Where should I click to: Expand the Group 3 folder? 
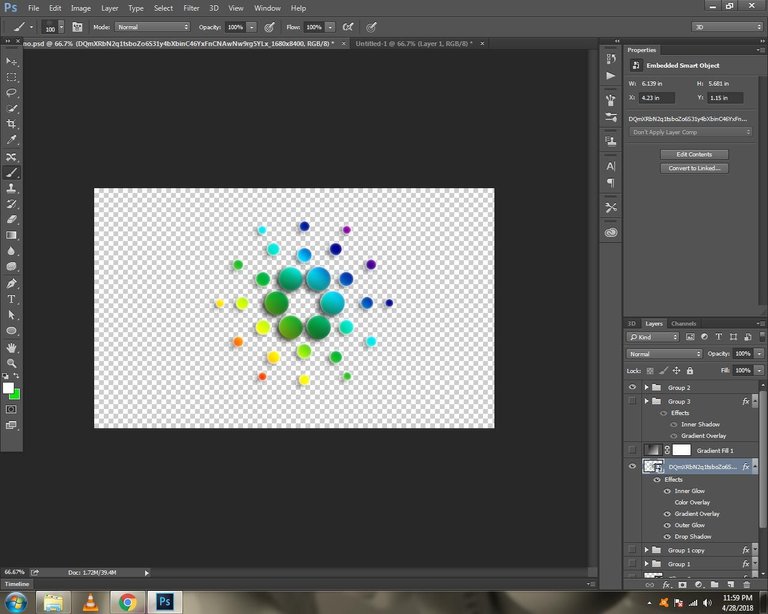(x=647, y=401)
